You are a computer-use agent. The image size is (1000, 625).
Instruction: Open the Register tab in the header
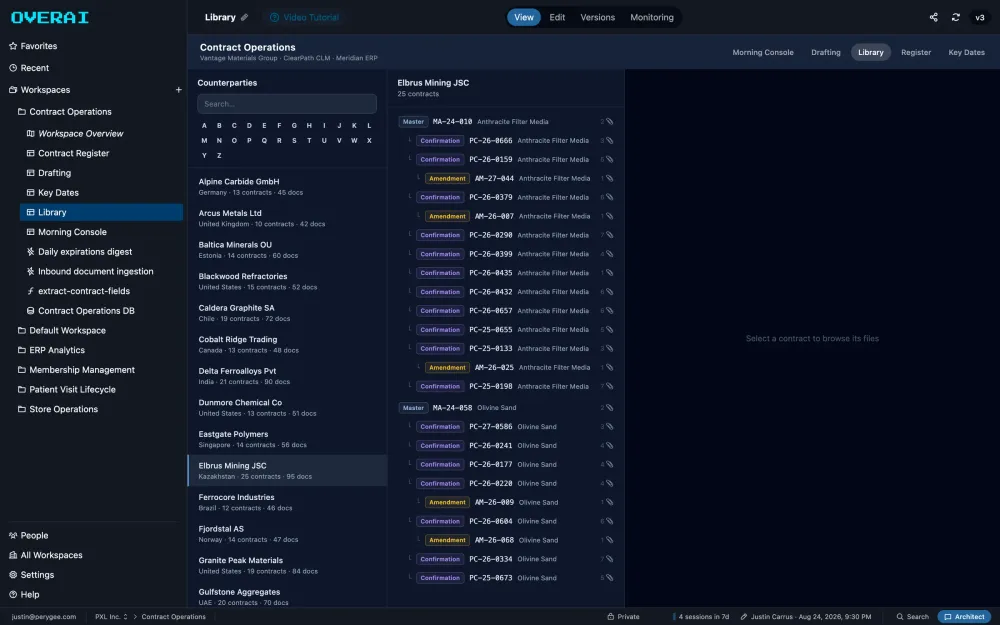(916, 52)
